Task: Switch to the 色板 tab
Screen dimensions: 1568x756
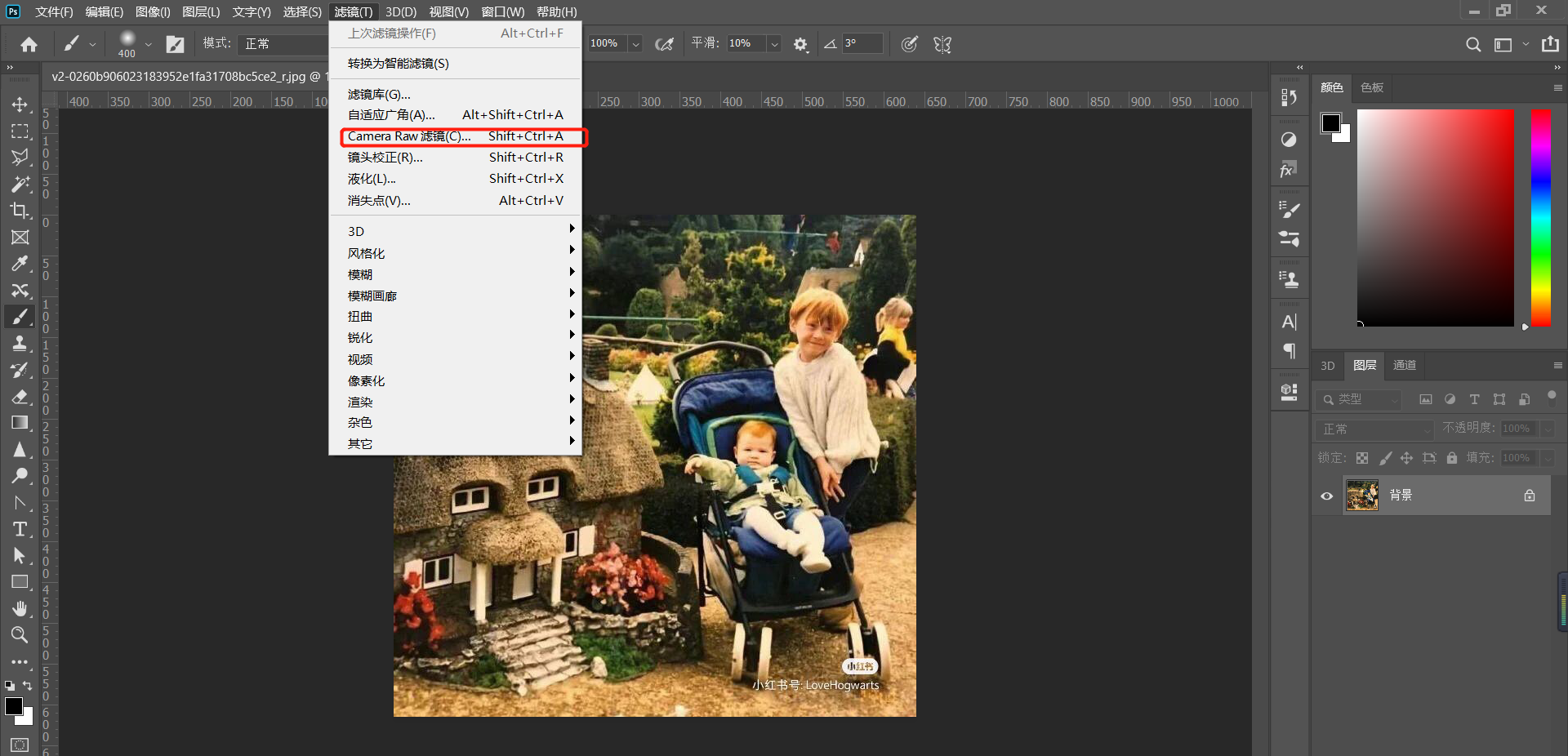Action: (1371, 87)
